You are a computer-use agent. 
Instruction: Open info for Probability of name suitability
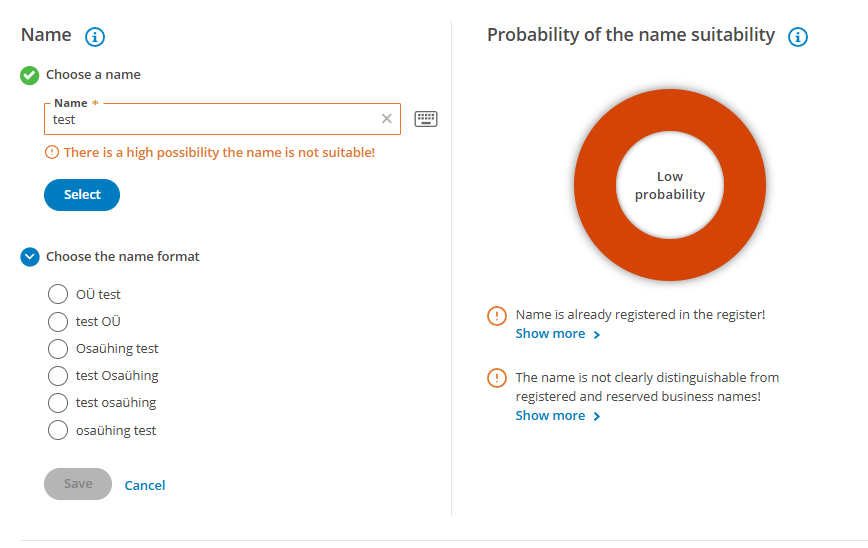(797, 37)
